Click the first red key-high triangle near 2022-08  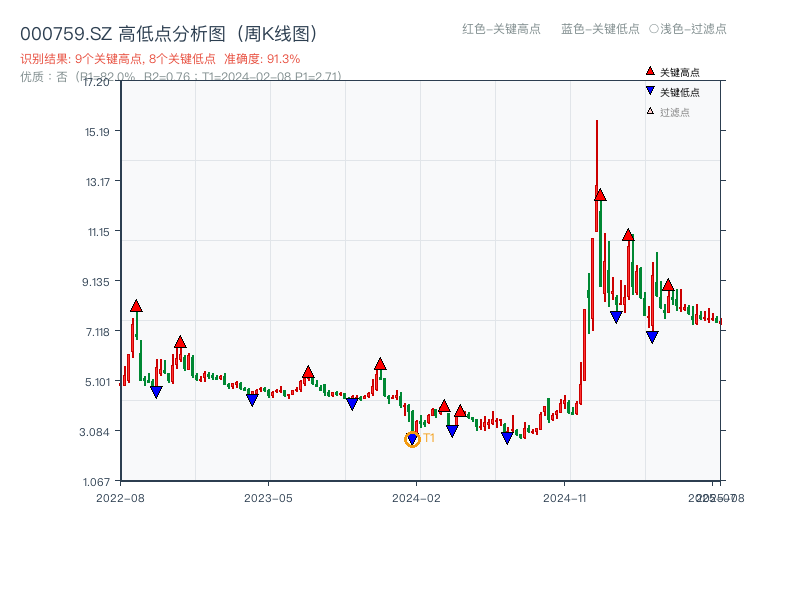point(136,306)
